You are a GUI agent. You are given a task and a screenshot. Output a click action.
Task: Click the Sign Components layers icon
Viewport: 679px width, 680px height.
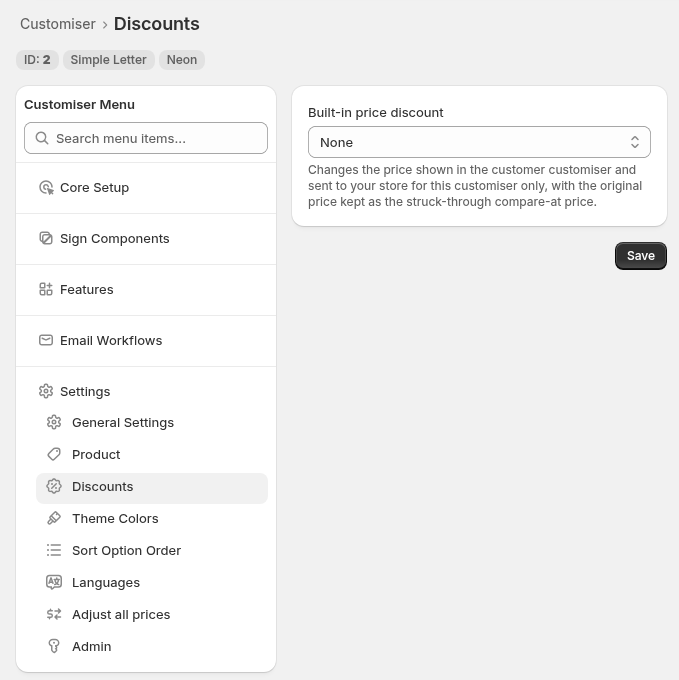46,239
